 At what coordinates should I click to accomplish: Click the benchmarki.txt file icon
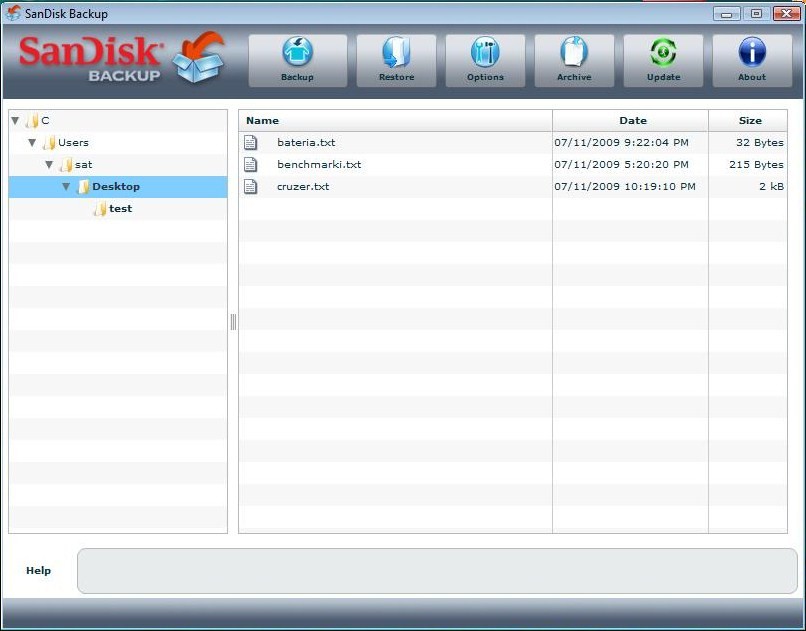point(250,164)
